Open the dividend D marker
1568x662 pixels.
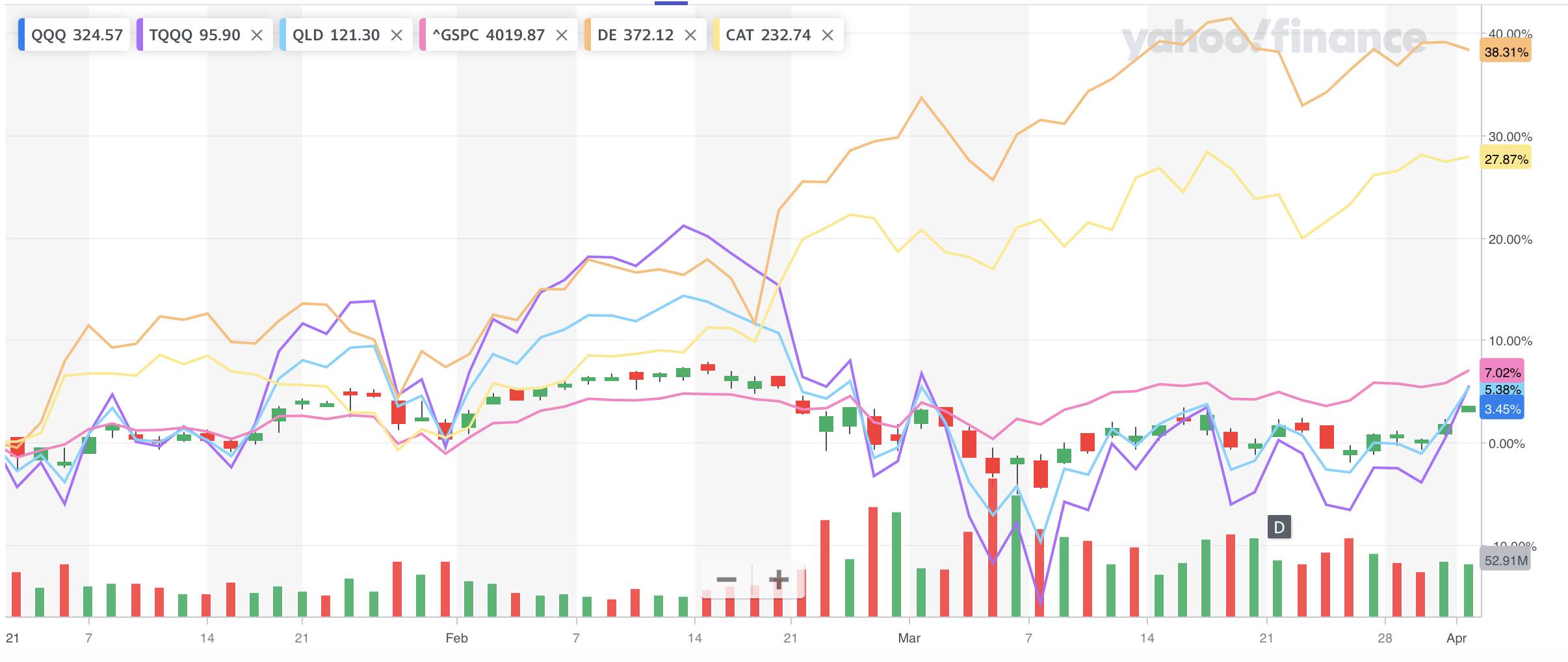1279,527
